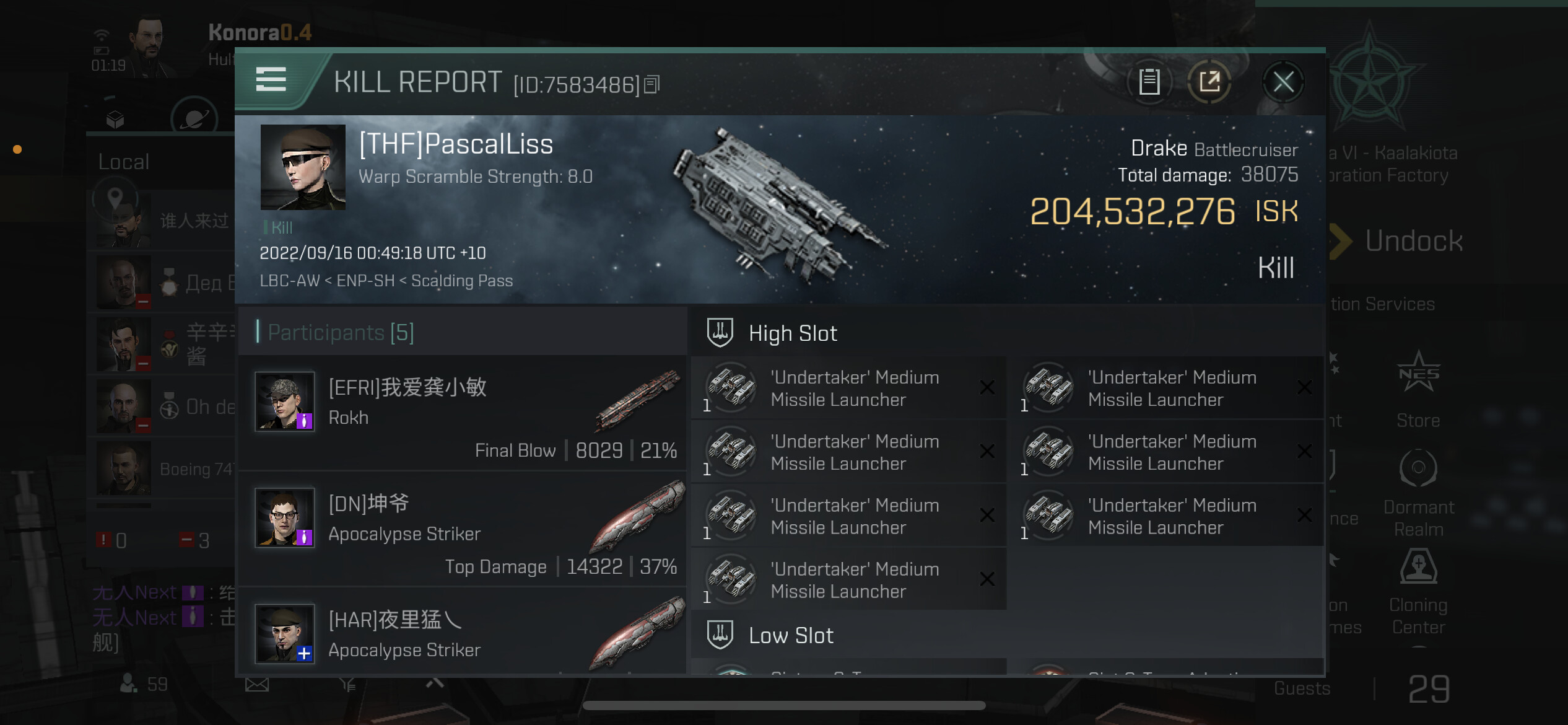Click the horizontal scroll bar at bottom

coord(783,706)
